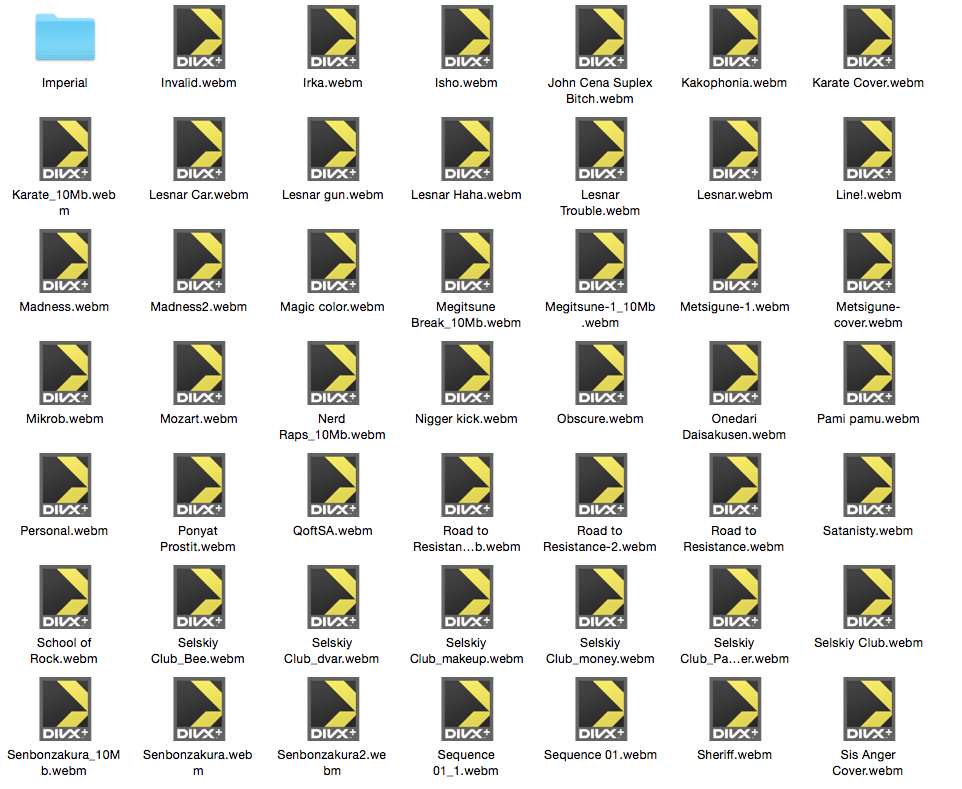Select the Mikrob.webm file icon

[x=65, y=373]
